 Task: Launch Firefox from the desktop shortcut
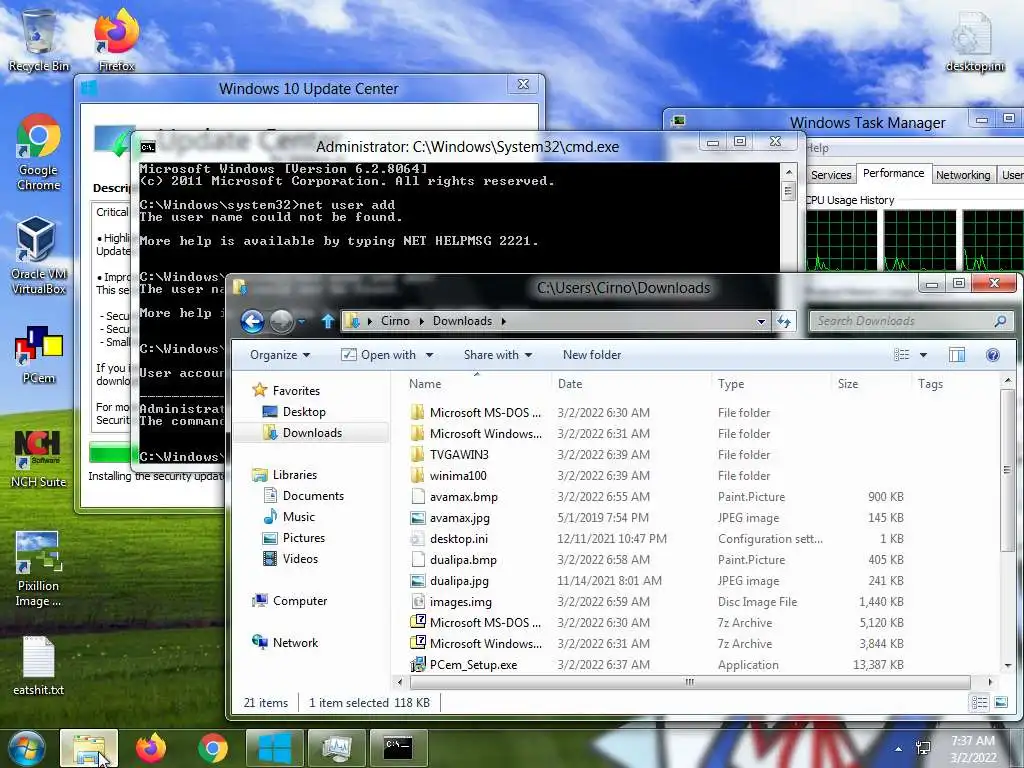coord(116,41)
